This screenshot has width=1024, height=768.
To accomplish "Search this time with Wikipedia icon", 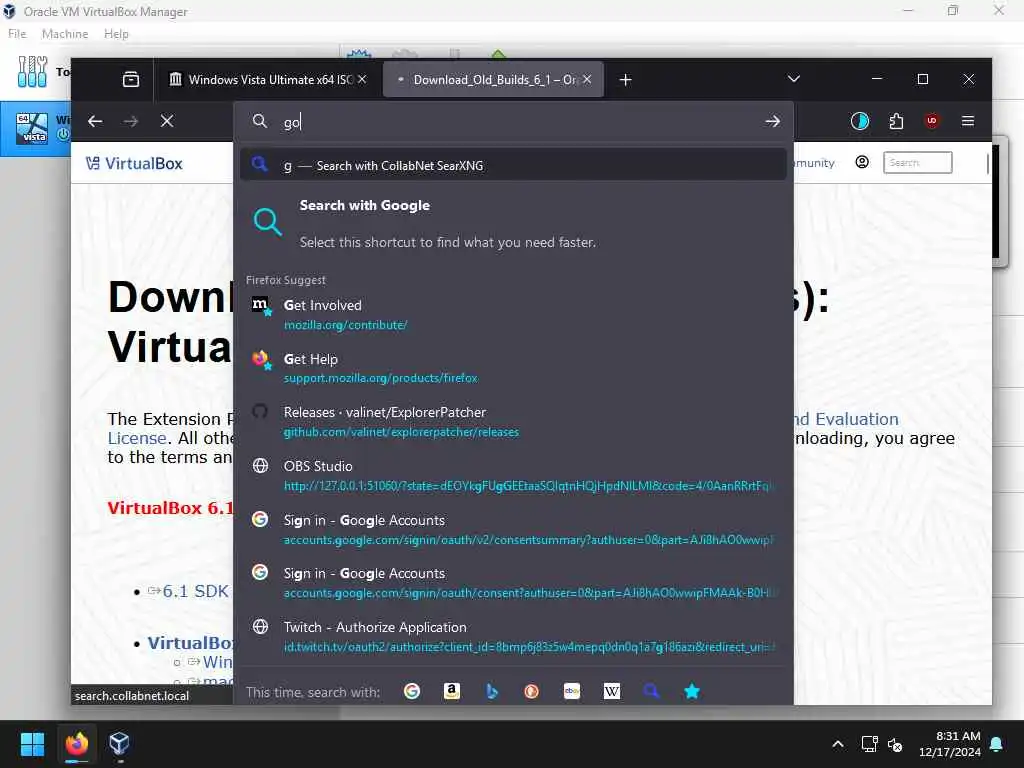I will (x=612, y=691).
